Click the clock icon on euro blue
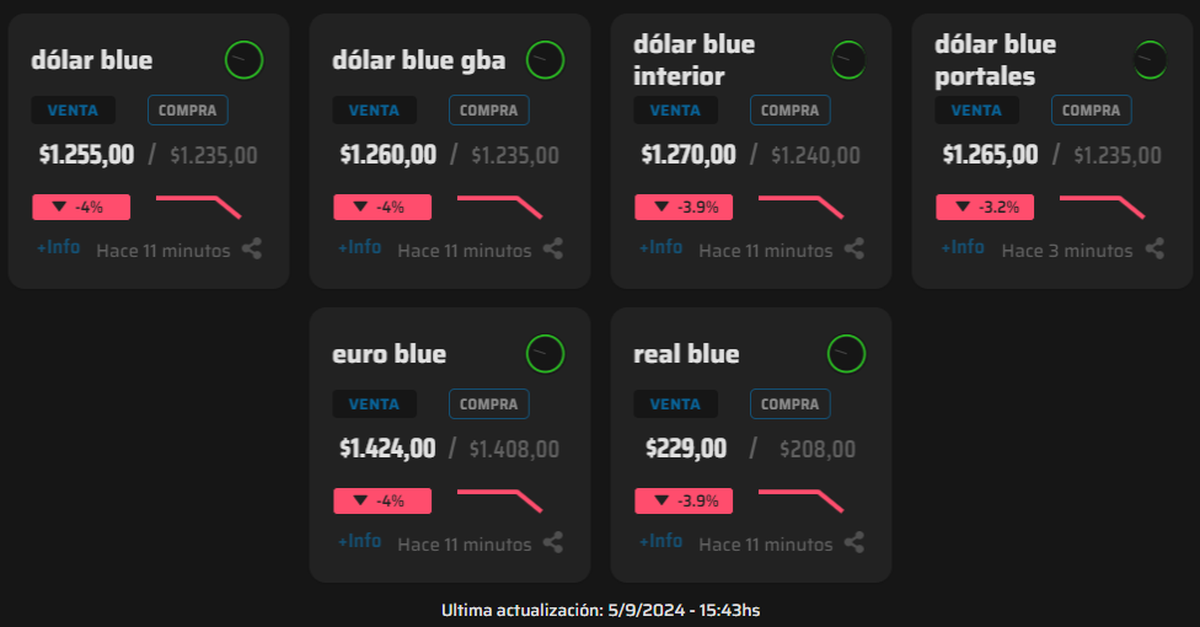This screenshot has width=1200, height=627. pyautogui.click(x=545, y=354)
